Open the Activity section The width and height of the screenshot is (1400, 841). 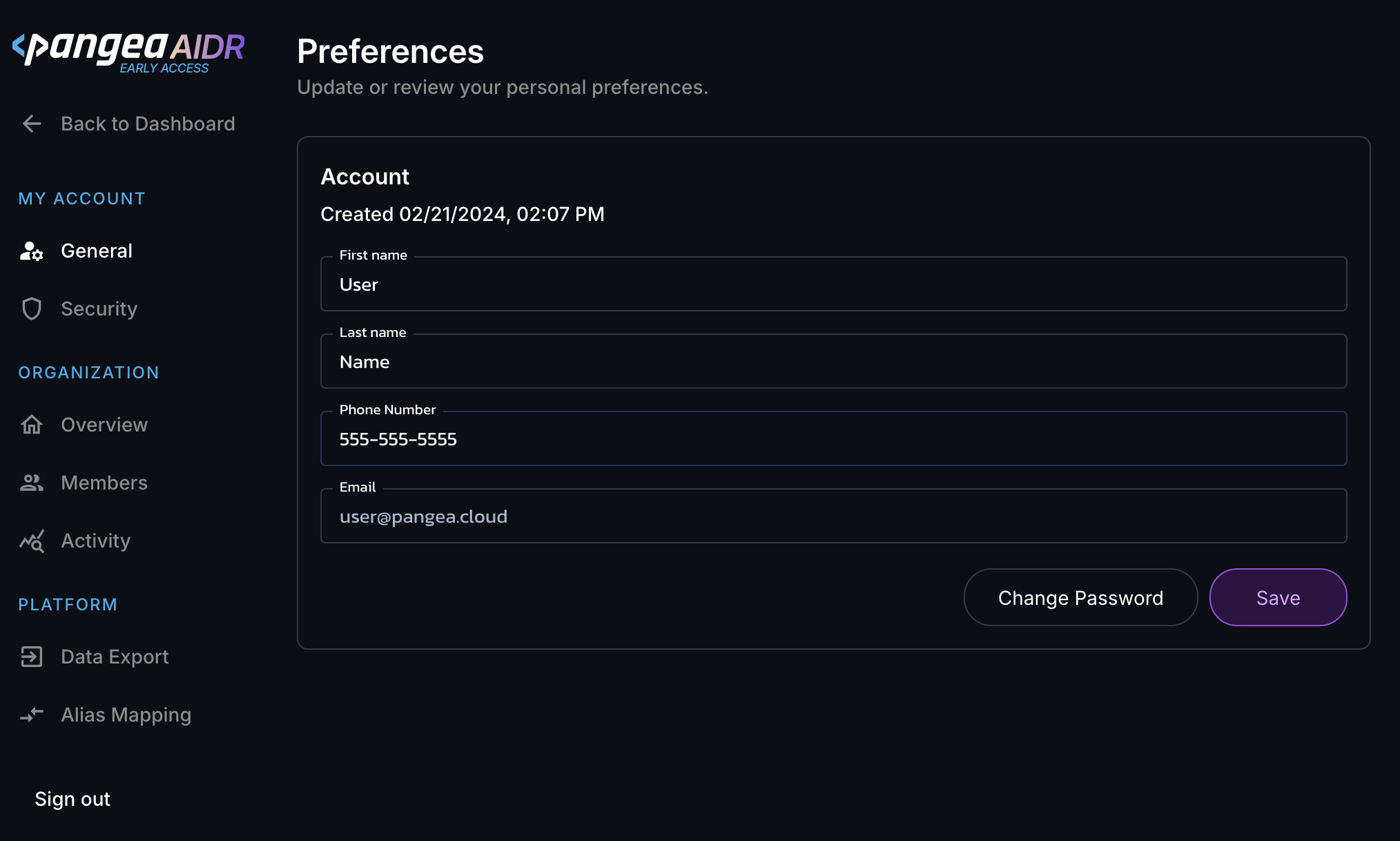coord(95,541)
